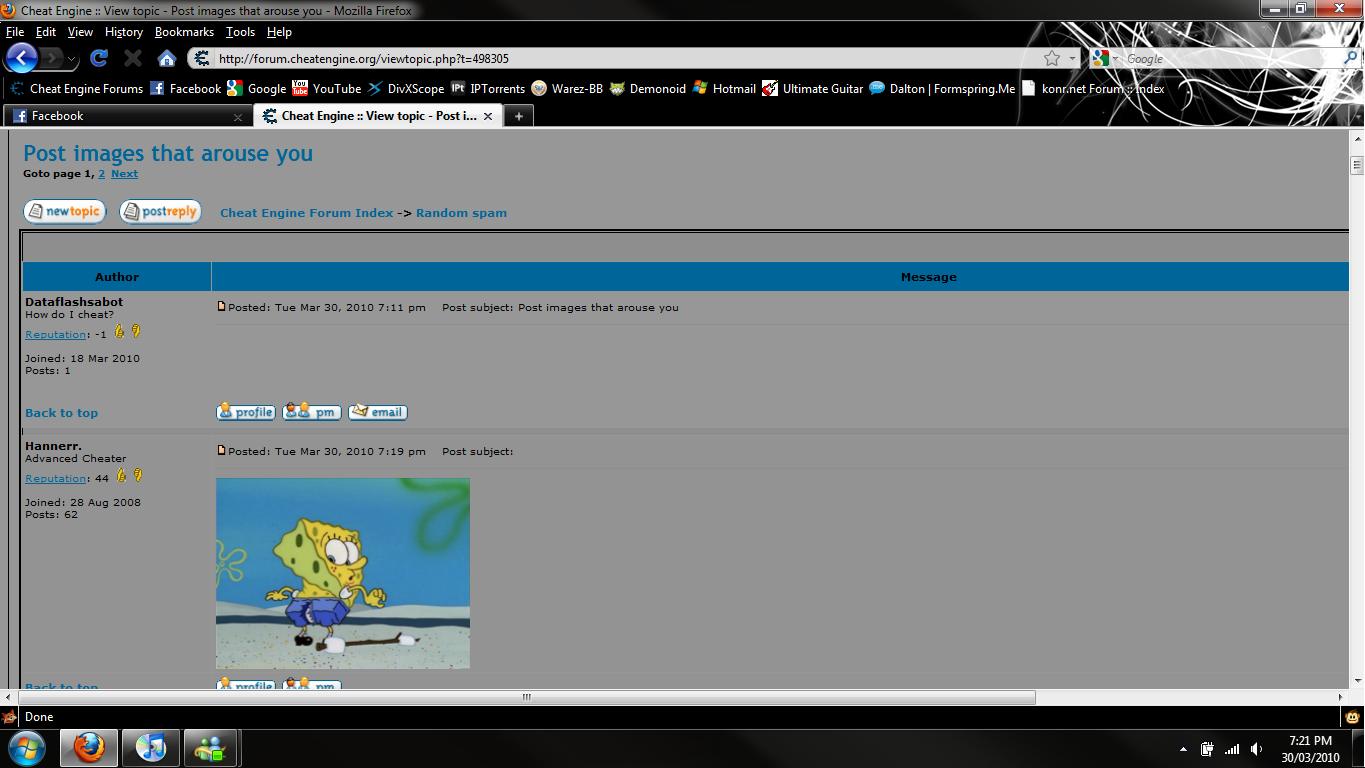Open the Help menu

[x=279, y=32]
